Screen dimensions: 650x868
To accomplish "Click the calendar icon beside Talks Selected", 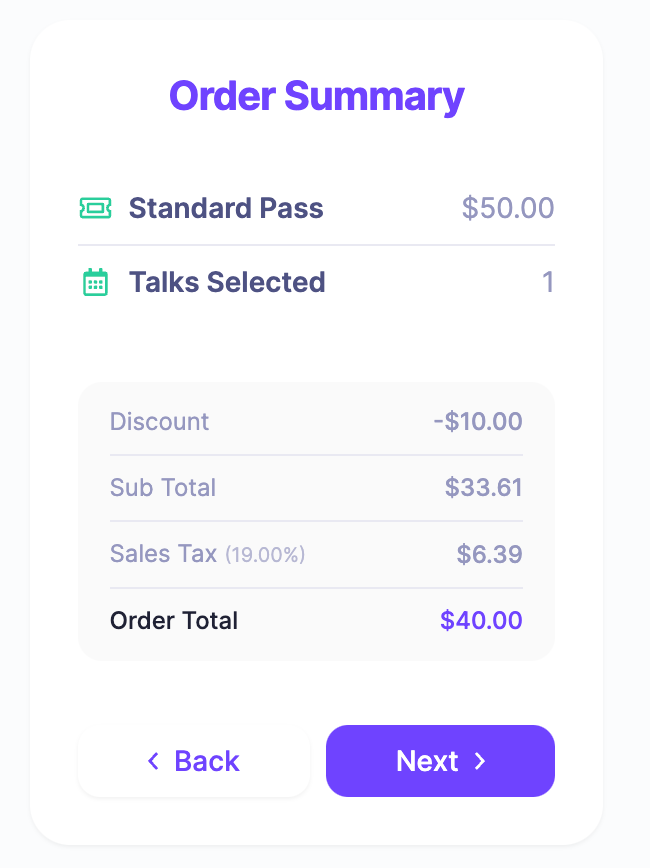I will pyautogui.click(x=95, y=283).
